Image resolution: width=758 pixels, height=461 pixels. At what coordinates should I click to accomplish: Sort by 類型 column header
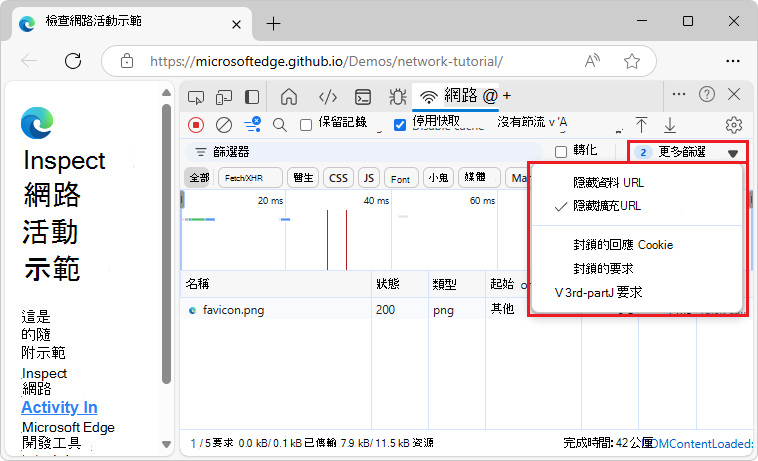tap(457, 284)
